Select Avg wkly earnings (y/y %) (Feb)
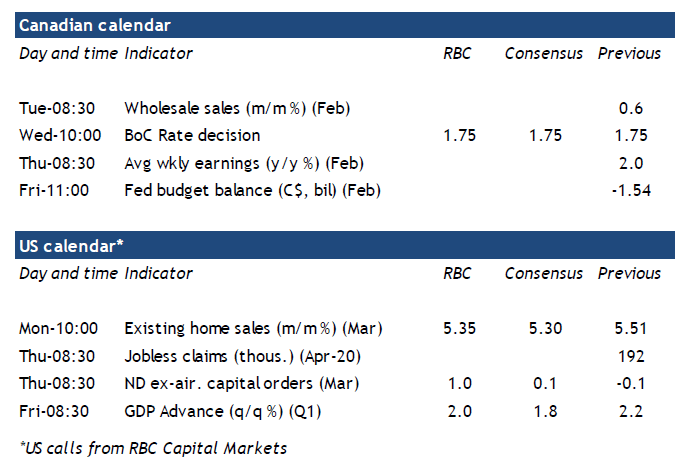Screen dimensions: 687x467 pyautogui.click(x=242, y=162)
